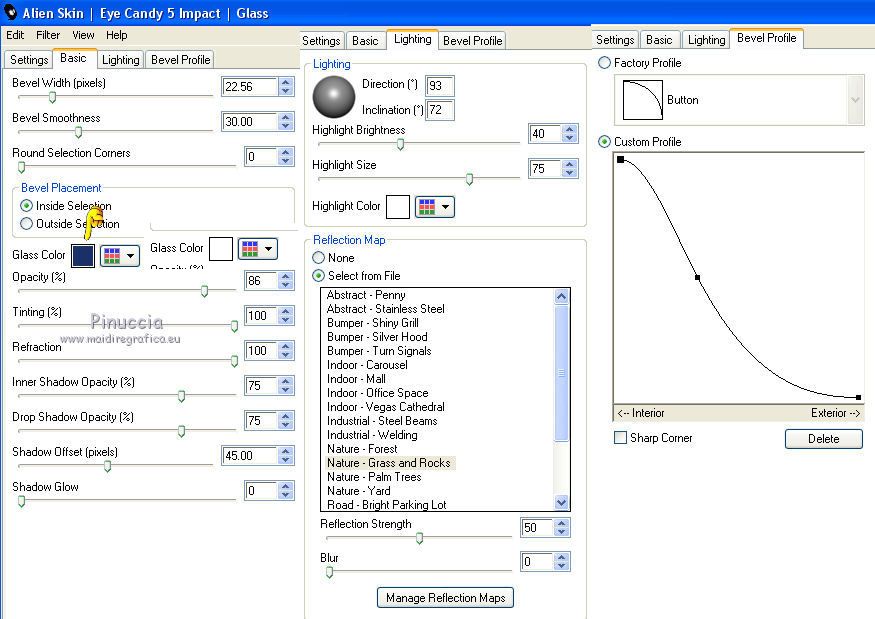The height and width of the screenshot is (619, 875).
Task: Click the white Glass Color swatch
Action: 221,249
